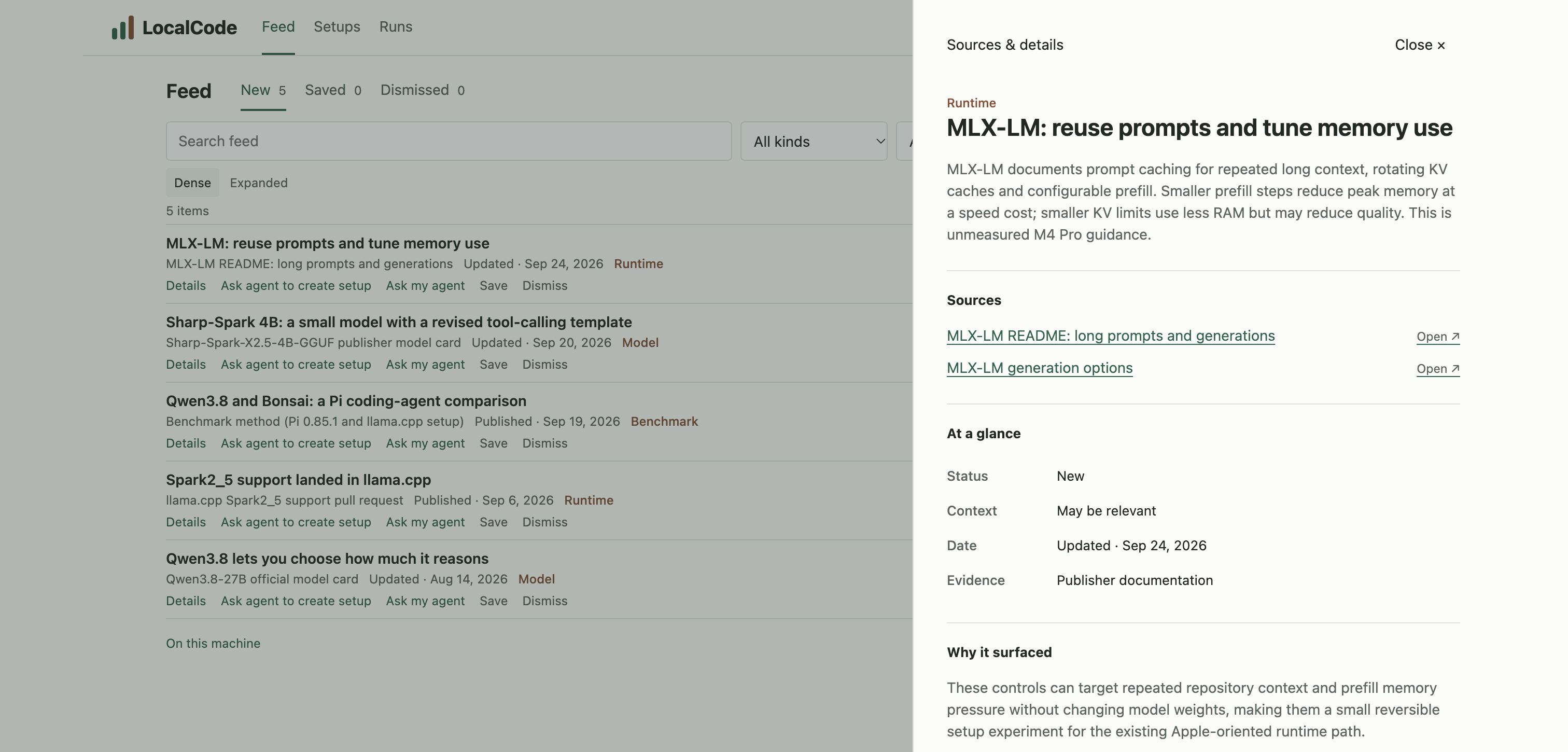Open Qwen3.8 and Bonsai comparison title
The width and height of the screenshot is (1568, 752).
(346, 401)
